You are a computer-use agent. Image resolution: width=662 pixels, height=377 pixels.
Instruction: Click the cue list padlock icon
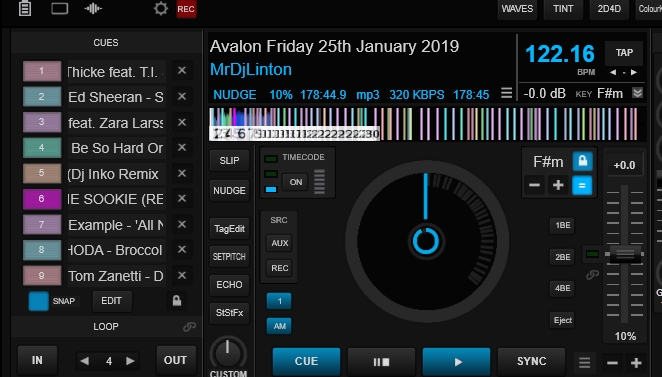(176, 301)
